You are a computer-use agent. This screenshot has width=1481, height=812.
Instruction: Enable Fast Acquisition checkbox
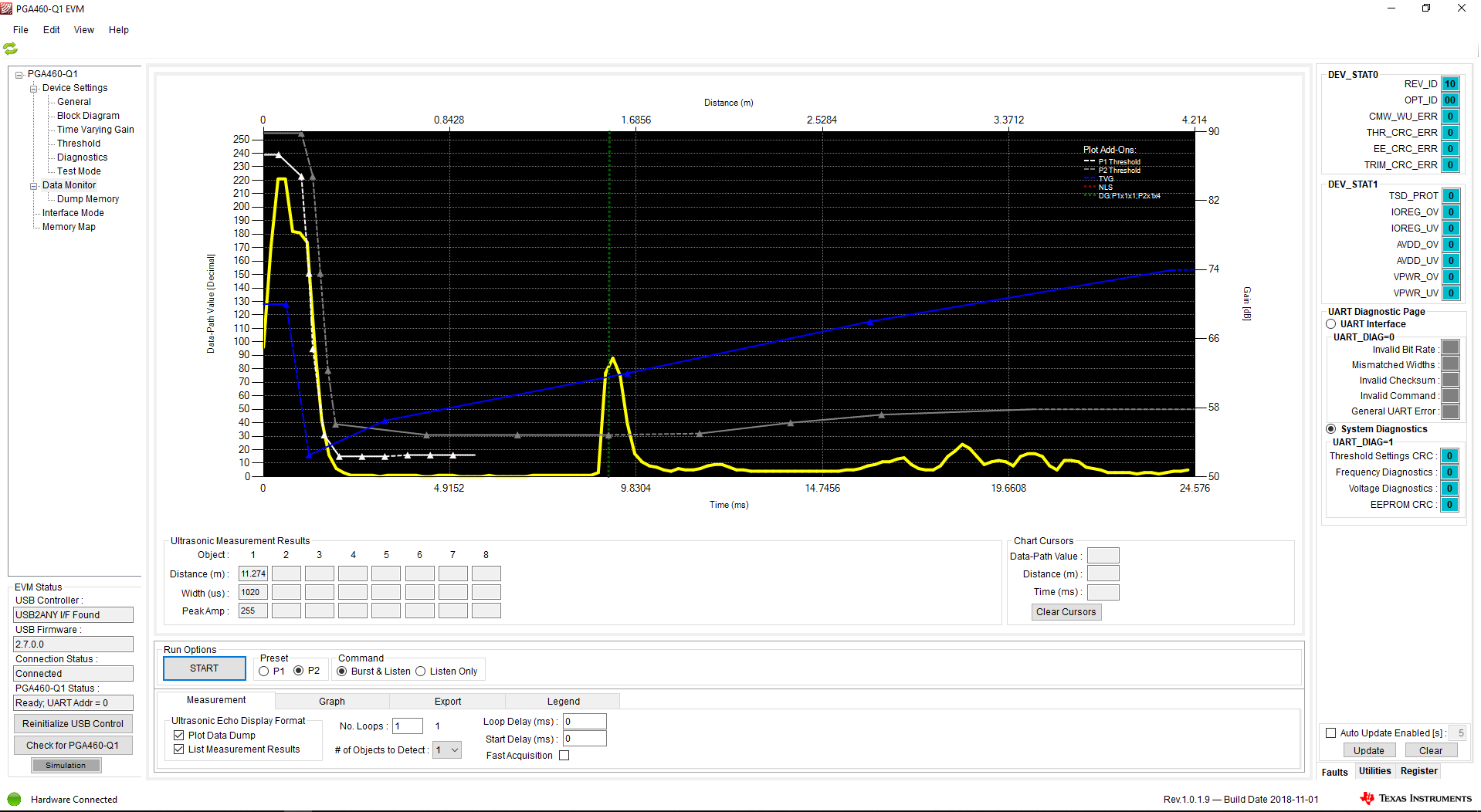tap(564, 756)
